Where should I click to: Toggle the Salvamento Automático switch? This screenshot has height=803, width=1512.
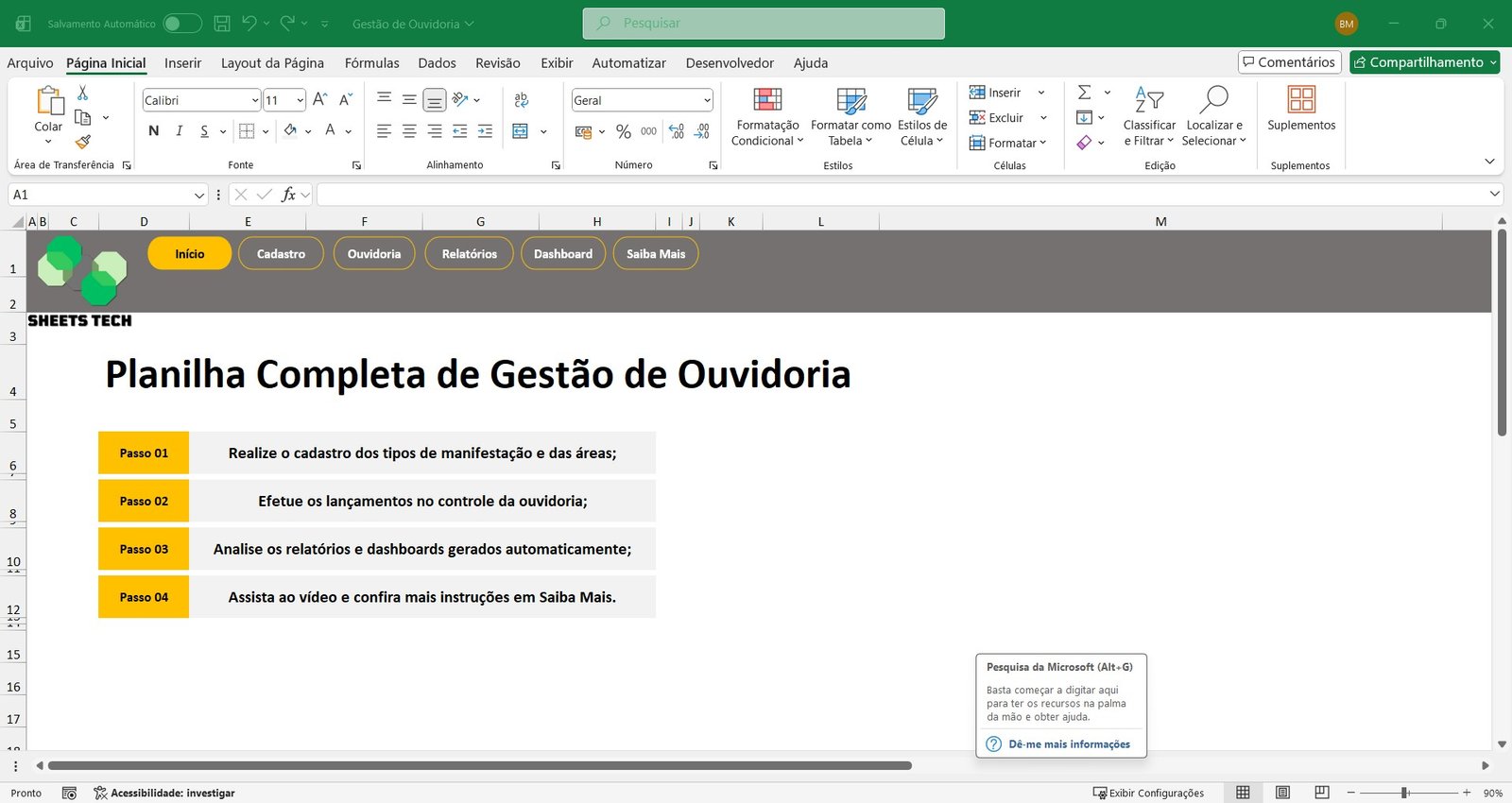coord(181,24)
